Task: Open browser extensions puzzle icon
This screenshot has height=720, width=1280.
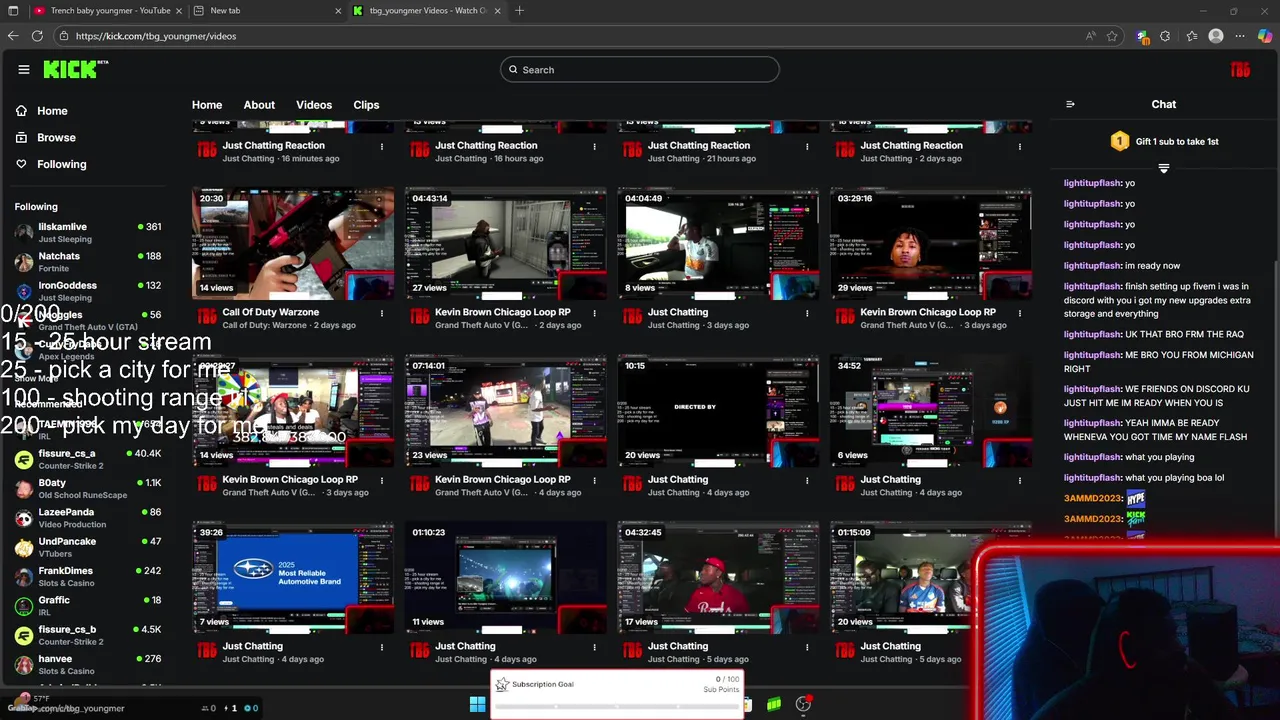Action: [x=1165, y=36]
